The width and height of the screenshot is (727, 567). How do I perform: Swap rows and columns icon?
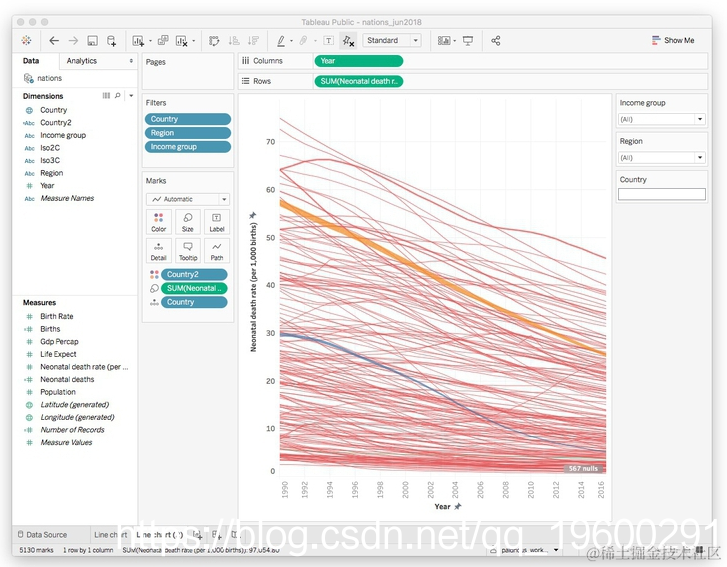214,41
